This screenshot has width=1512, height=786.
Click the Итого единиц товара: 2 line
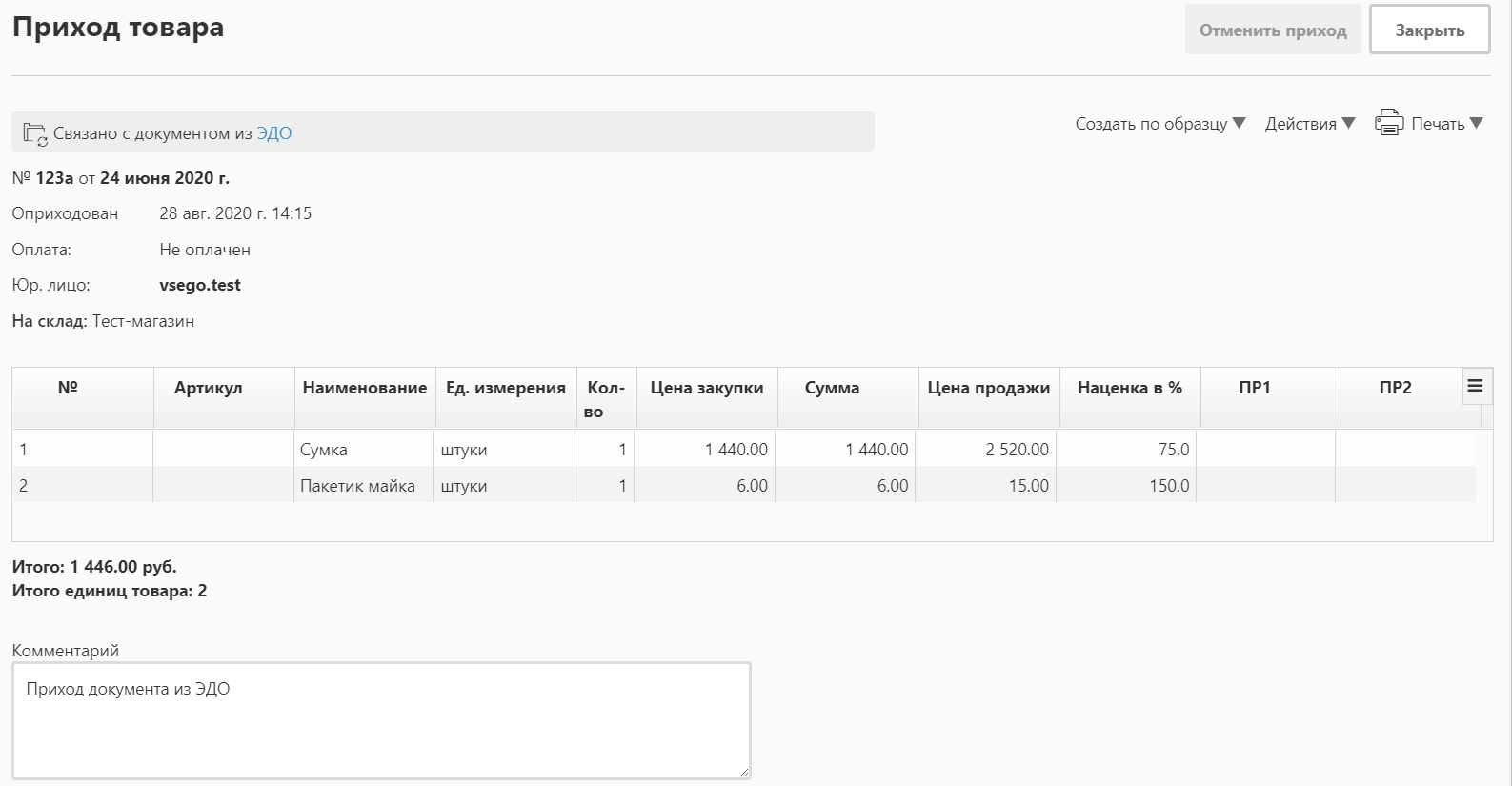110,591
